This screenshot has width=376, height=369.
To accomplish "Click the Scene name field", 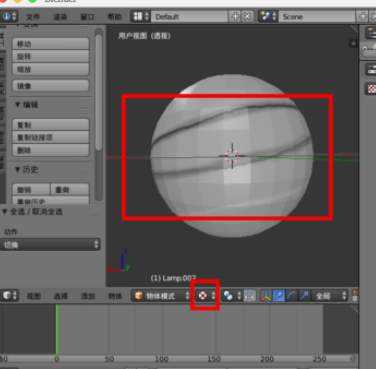I will click(x=317, y=16).
